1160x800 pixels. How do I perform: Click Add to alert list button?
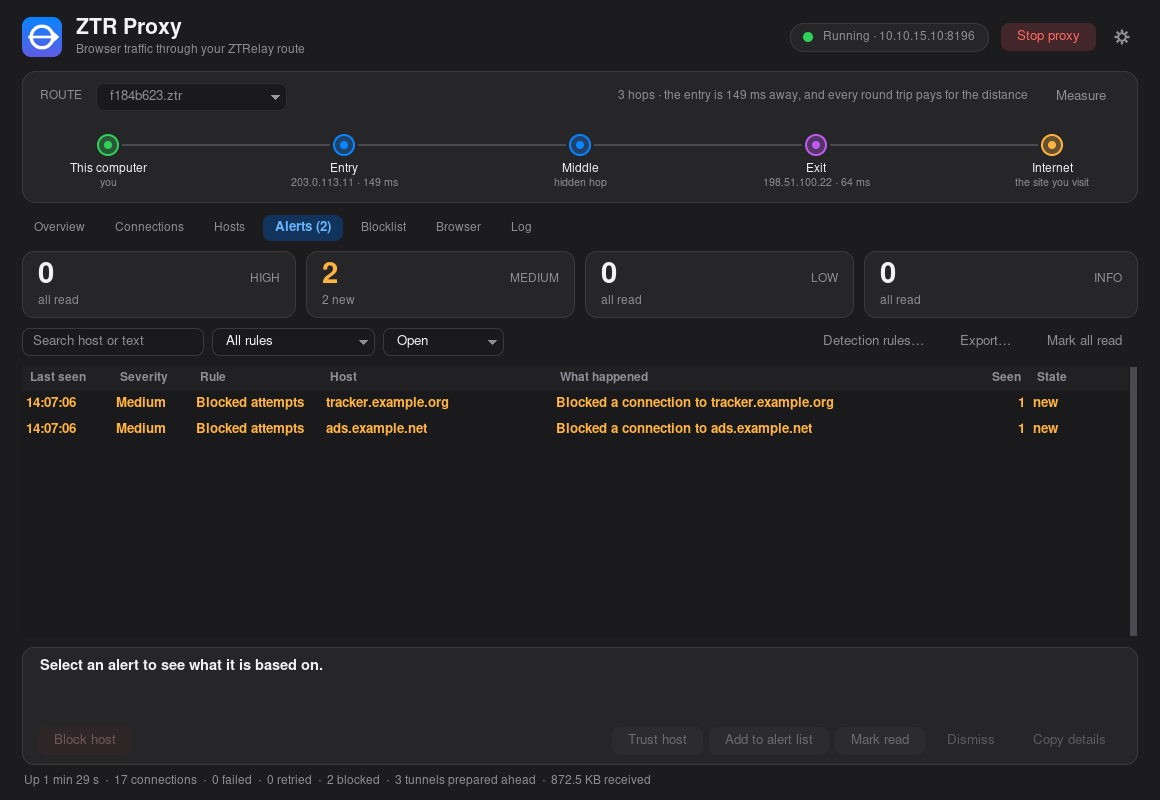coord(768,740)
